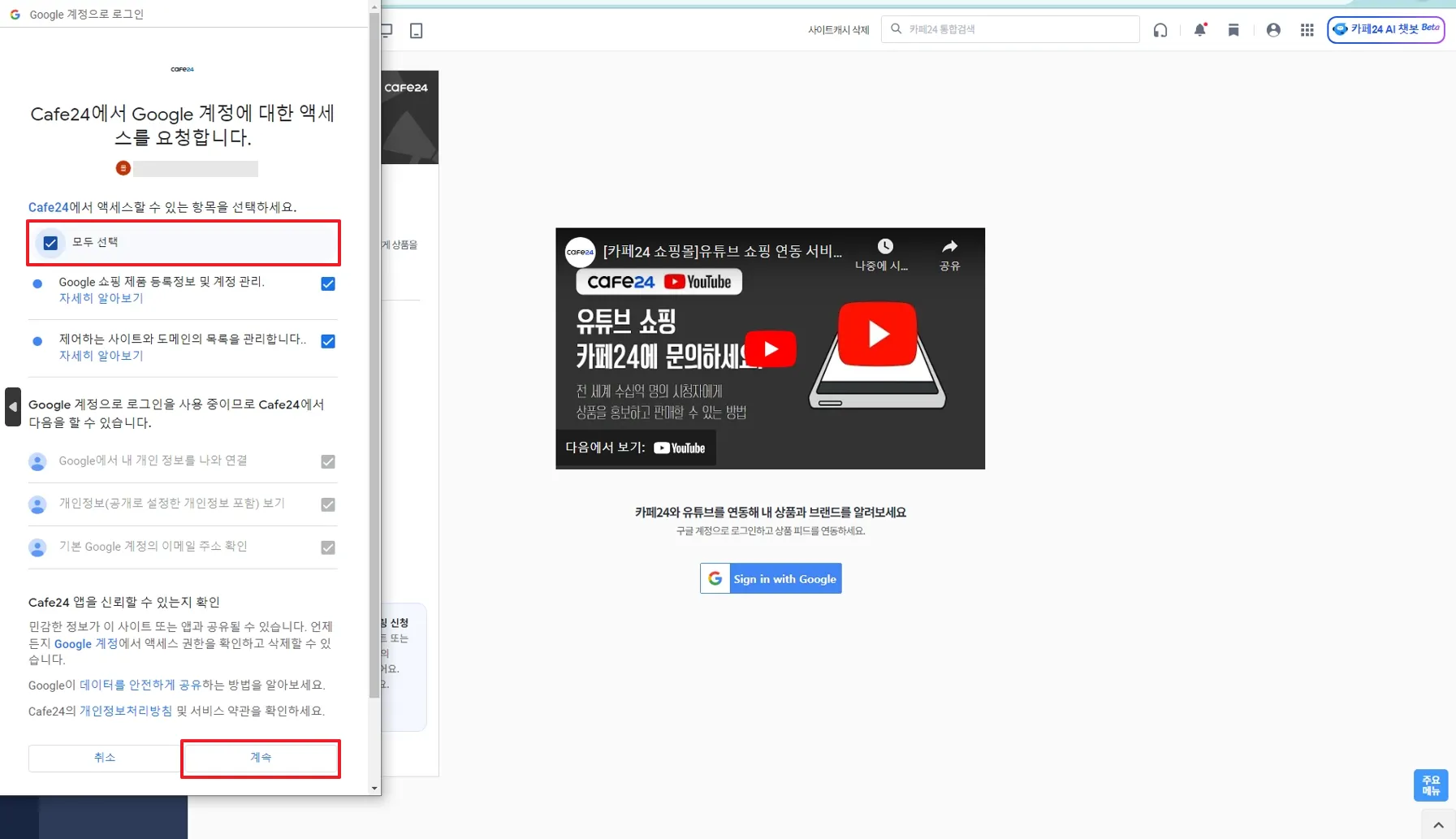Open 데이터를 안전하게 공유 link

point(140,685)
